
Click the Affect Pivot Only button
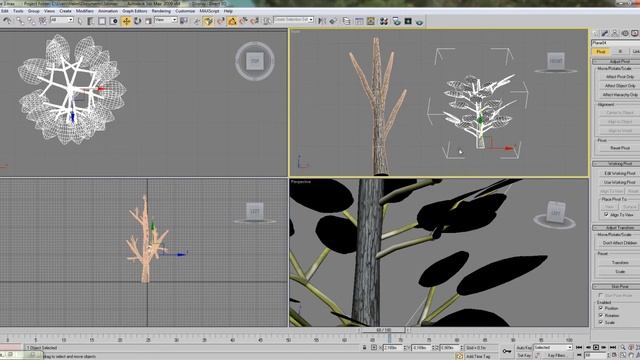click(620, 77)
